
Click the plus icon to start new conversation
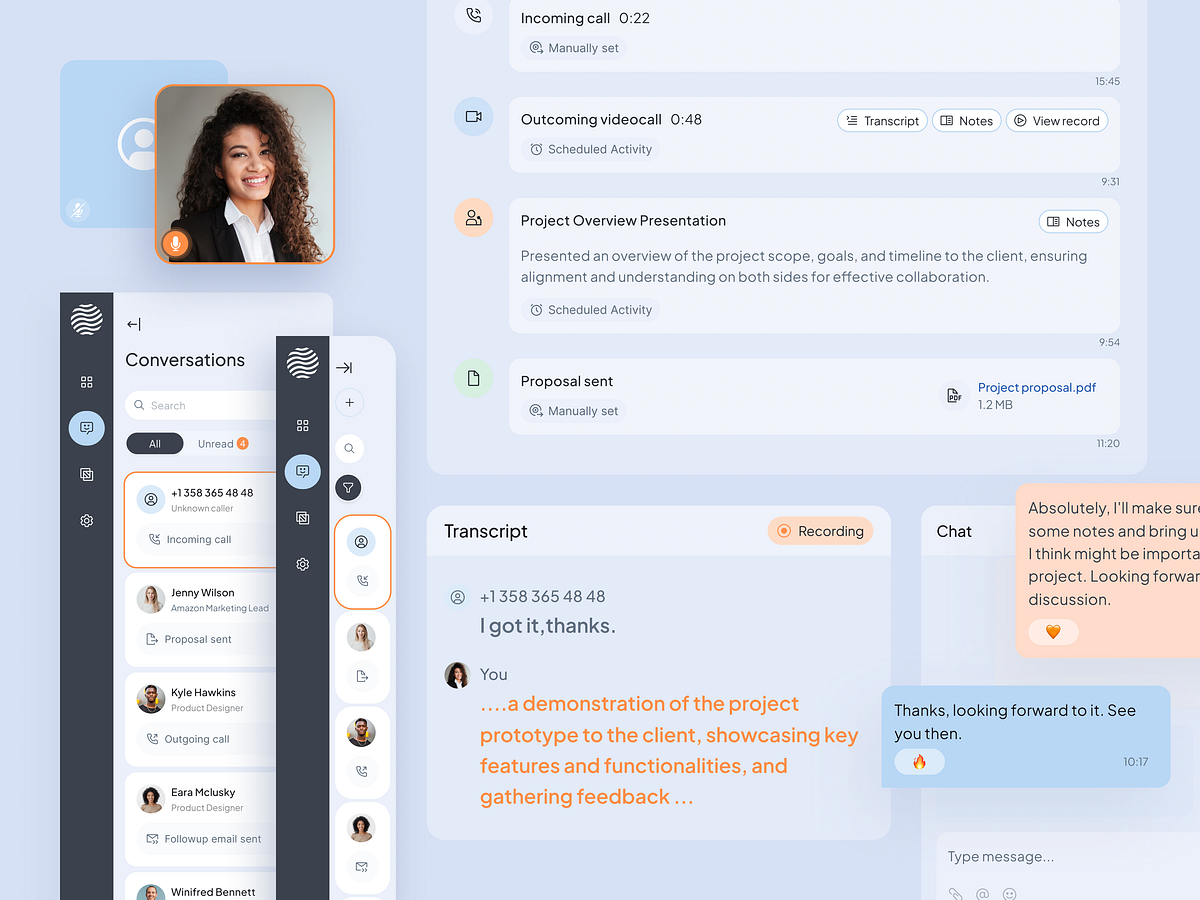[x=349, y=403]
